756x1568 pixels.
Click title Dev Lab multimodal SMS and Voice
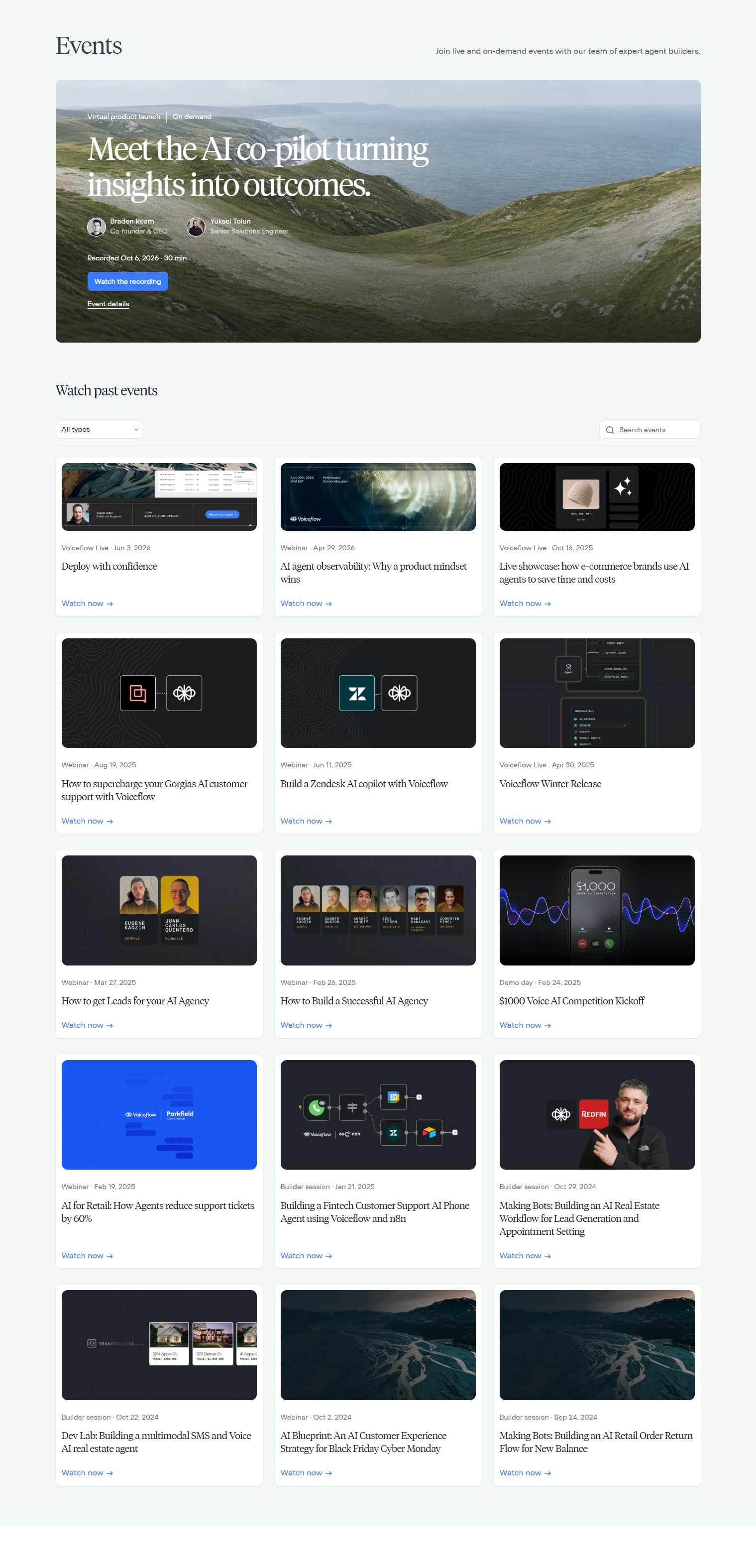(156, 1442)
